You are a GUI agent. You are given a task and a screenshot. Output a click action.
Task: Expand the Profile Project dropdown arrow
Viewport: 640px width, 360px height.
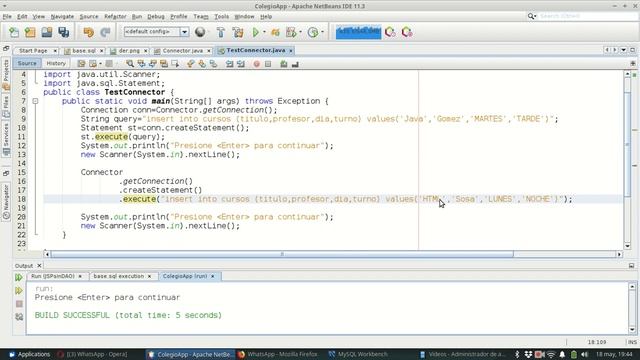pos(300,32)
